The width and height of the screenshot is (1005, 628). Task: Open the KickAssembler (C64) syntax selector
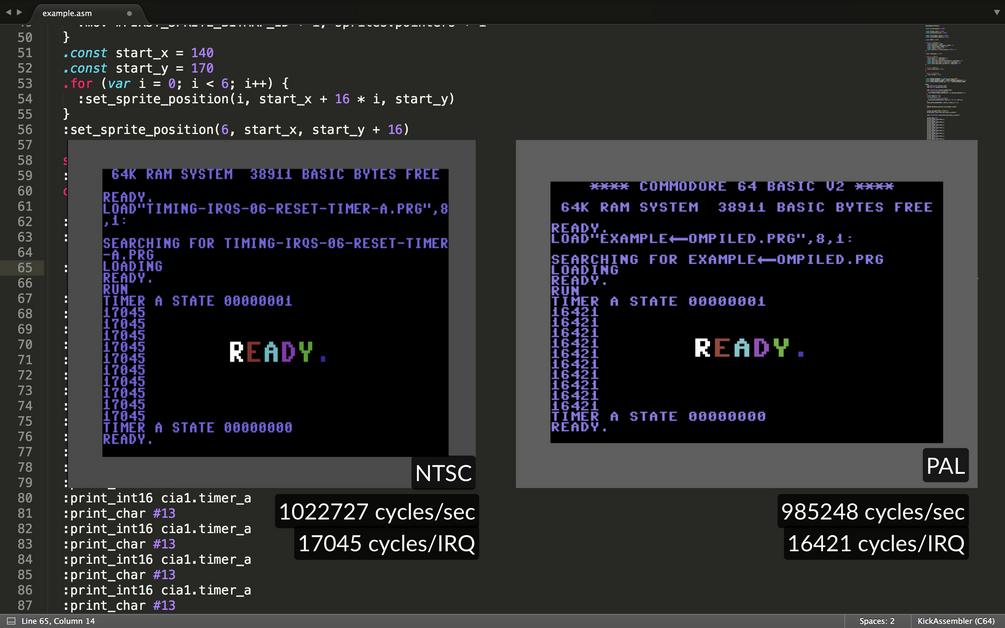pyautogui.click(x=956, y=621)
